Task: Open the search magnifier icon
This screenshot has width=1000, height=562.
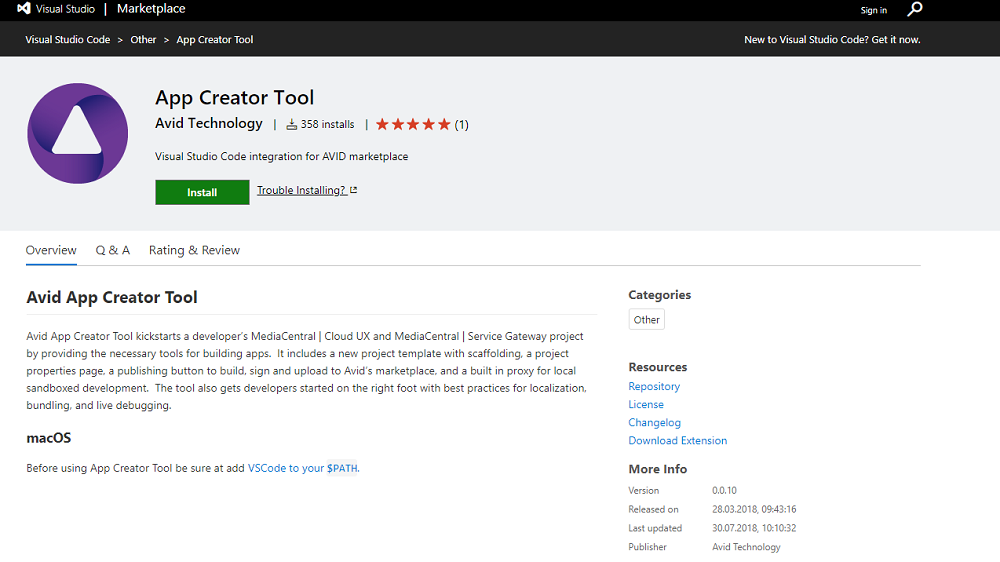Action: point(914,9)
